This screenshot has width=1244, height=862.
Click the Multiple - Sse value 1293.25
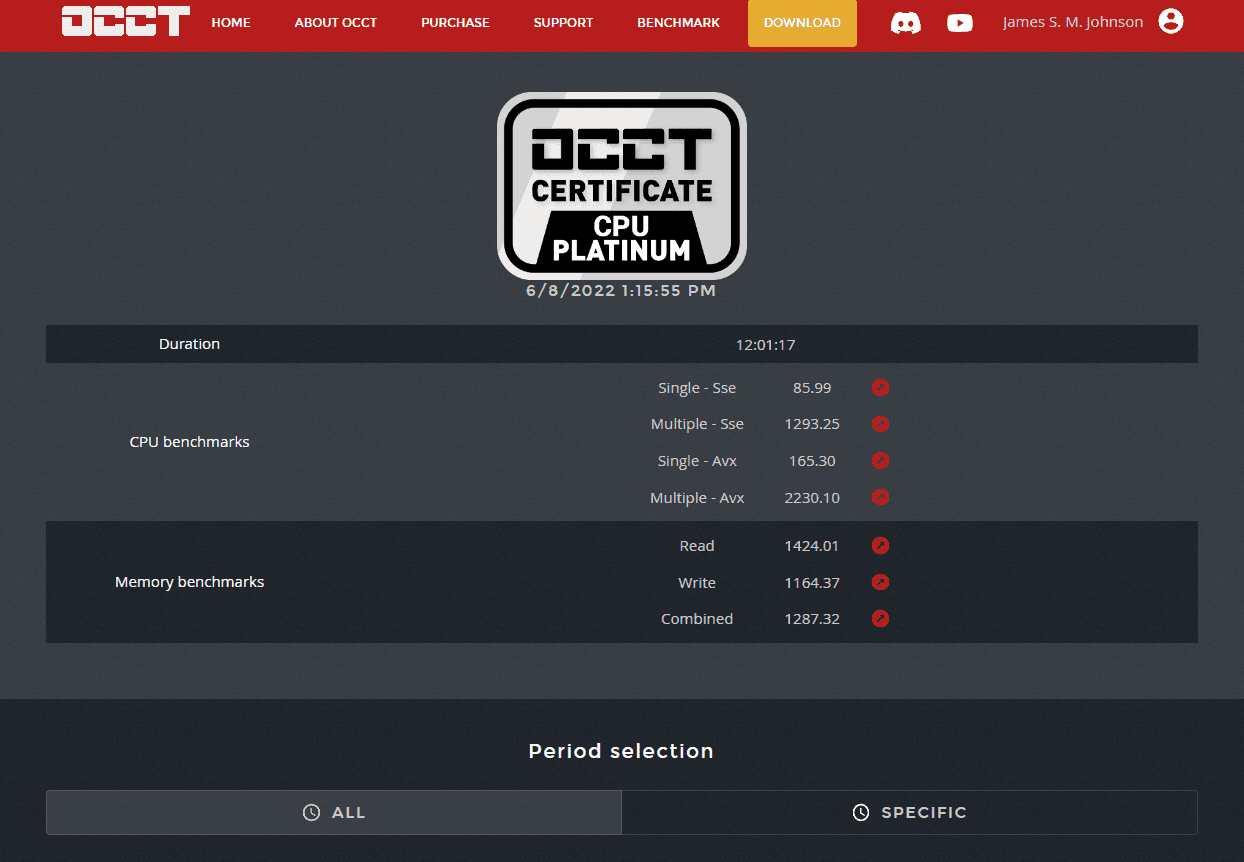(x=812, y=424)
